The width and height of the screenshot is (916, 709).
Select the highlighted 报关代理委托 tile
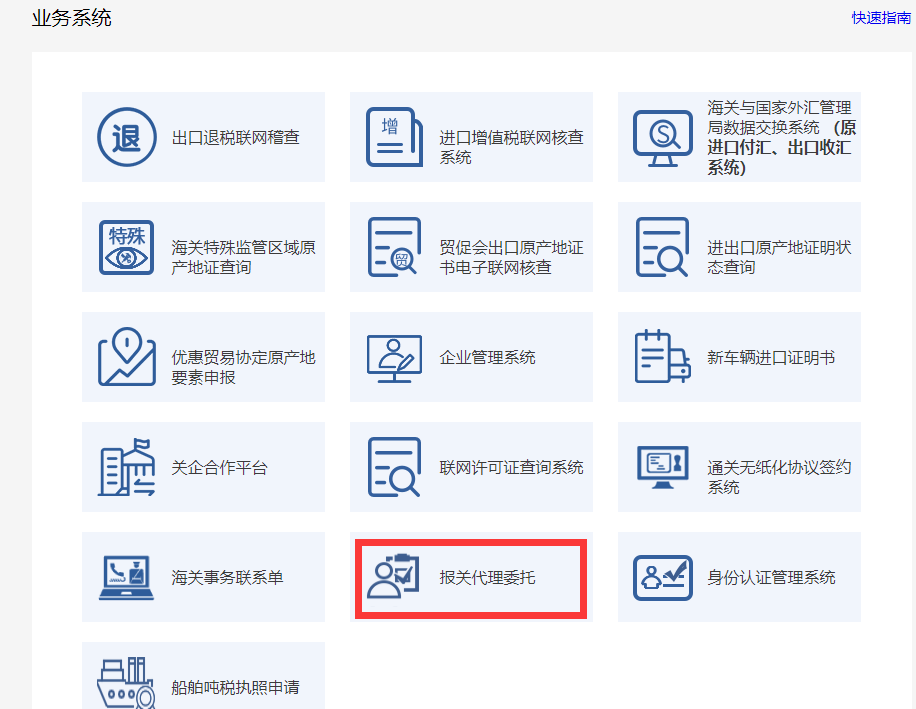click(470, 577)
